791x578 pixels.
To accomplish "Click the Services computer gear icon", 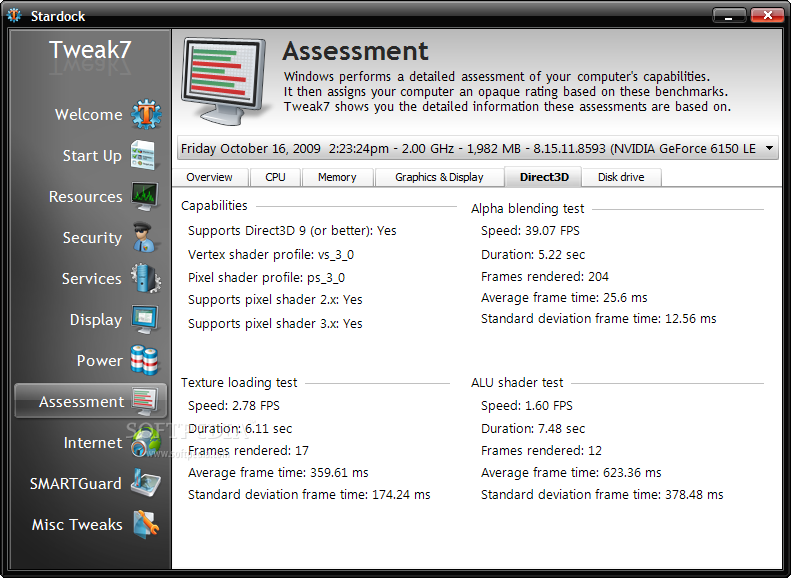I will tap(146, 278).
